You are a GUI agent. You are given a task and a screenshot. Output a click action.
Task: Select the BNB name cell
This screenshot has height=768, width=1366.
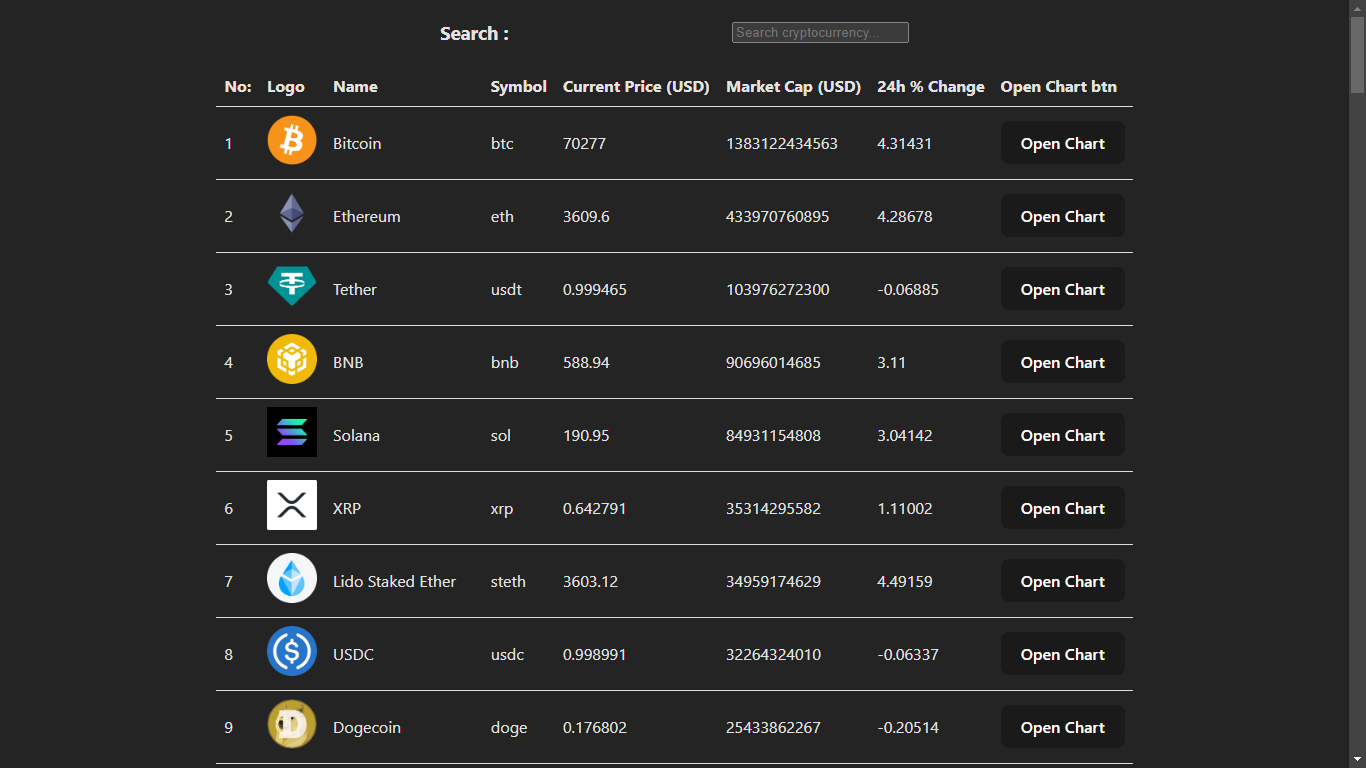pyautogui.click(x=348, y=363)
